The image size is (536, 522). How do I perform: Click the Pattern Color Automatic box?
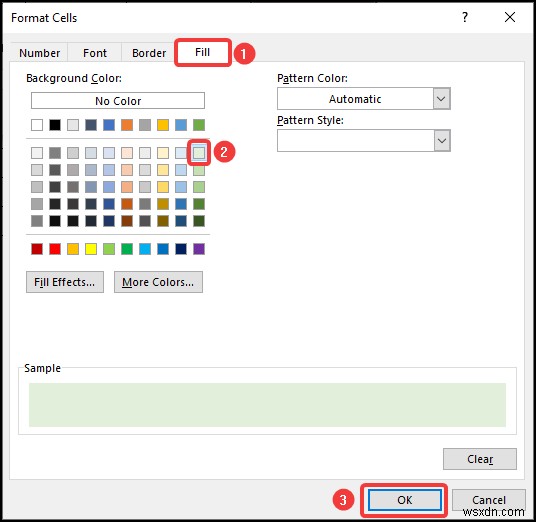355,99
